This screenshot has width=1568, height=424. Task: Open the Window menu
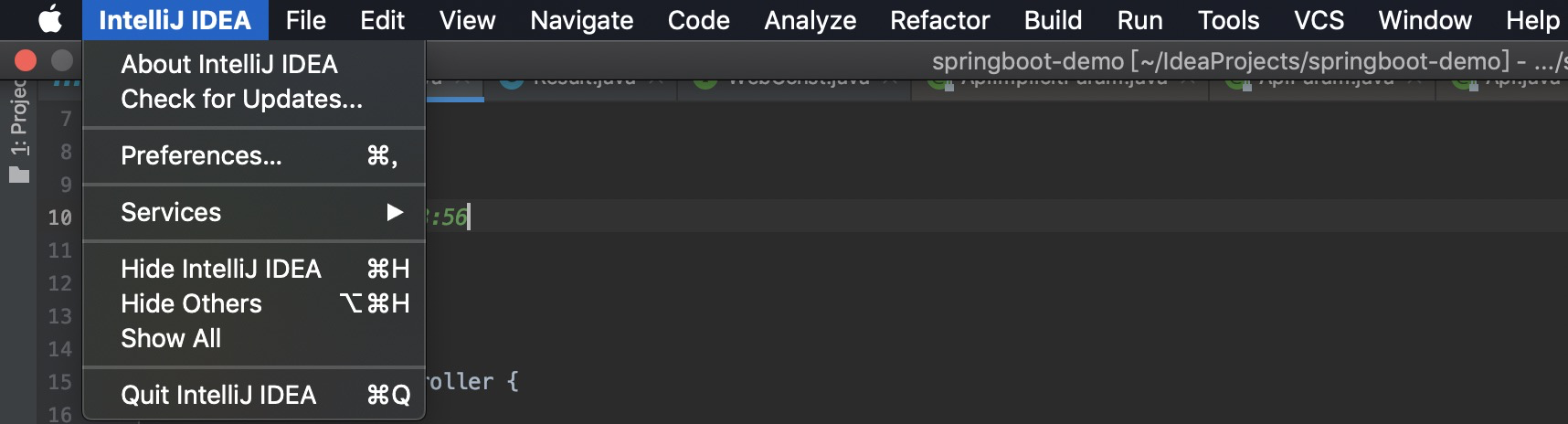(1425, 20)
